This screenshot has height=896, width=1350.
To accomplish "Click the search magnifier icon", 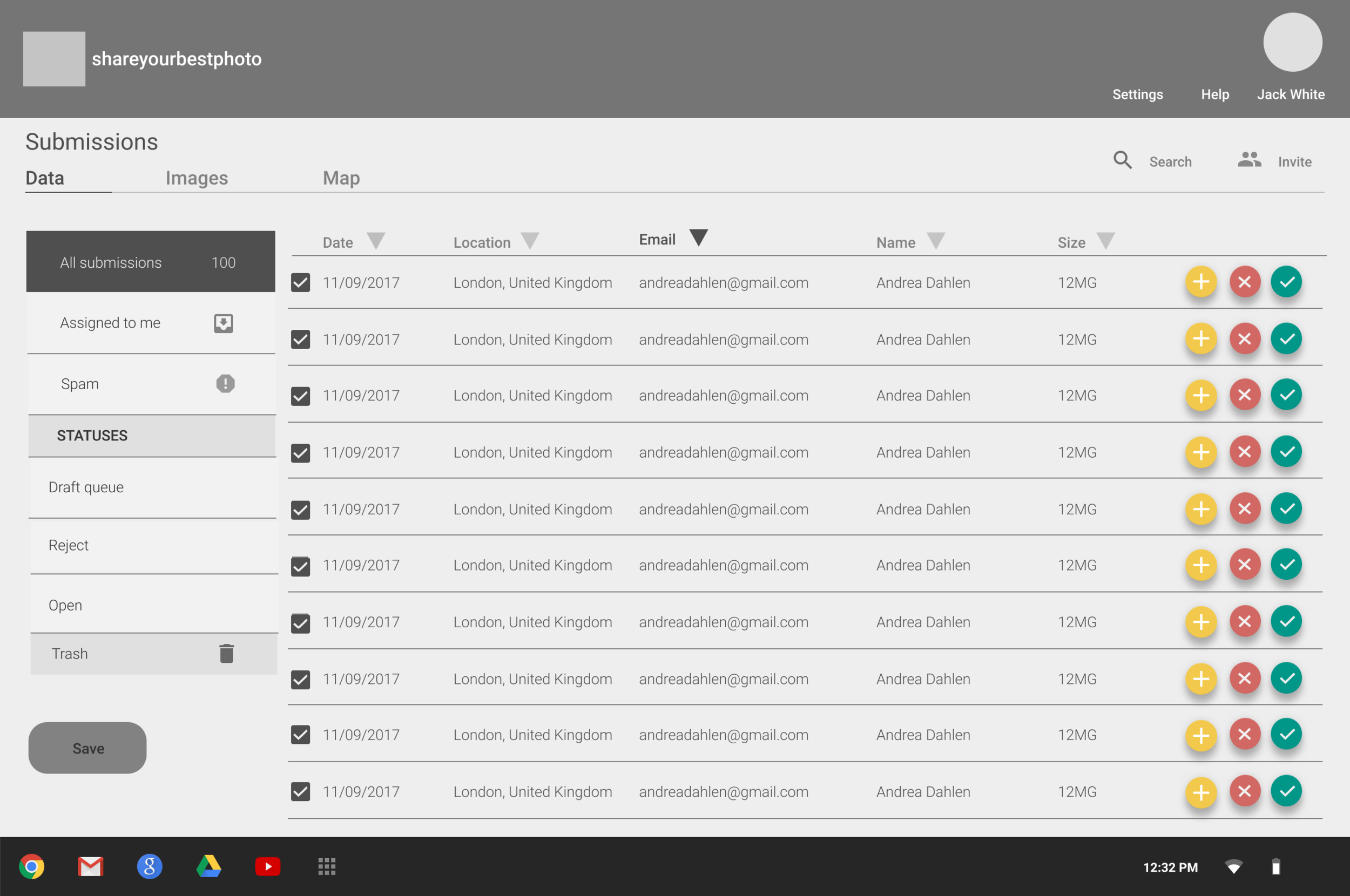I will [1122, 160].
